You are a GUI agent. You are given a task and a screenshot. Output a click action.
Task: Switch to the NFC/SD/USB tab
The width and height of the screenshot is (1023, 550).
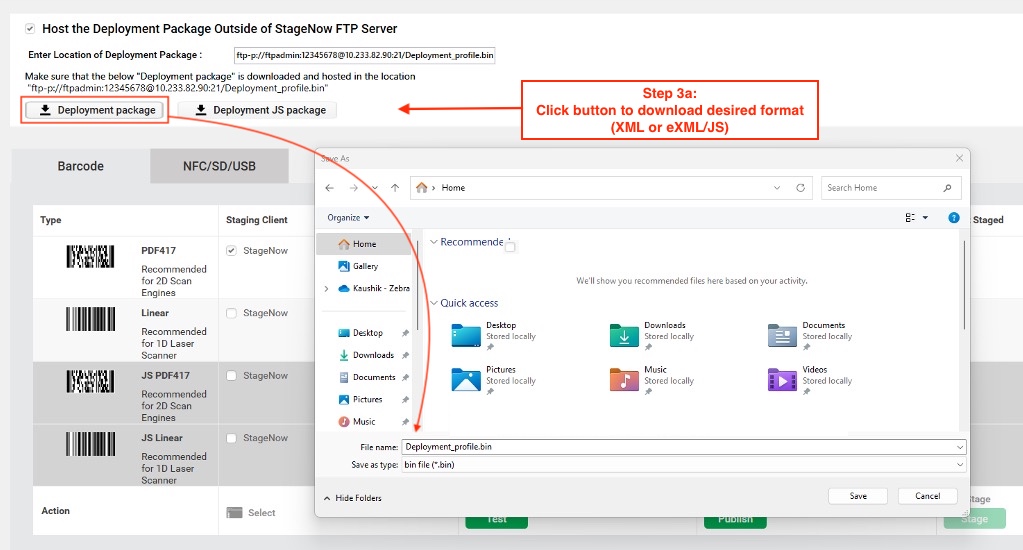coord(219,166)
